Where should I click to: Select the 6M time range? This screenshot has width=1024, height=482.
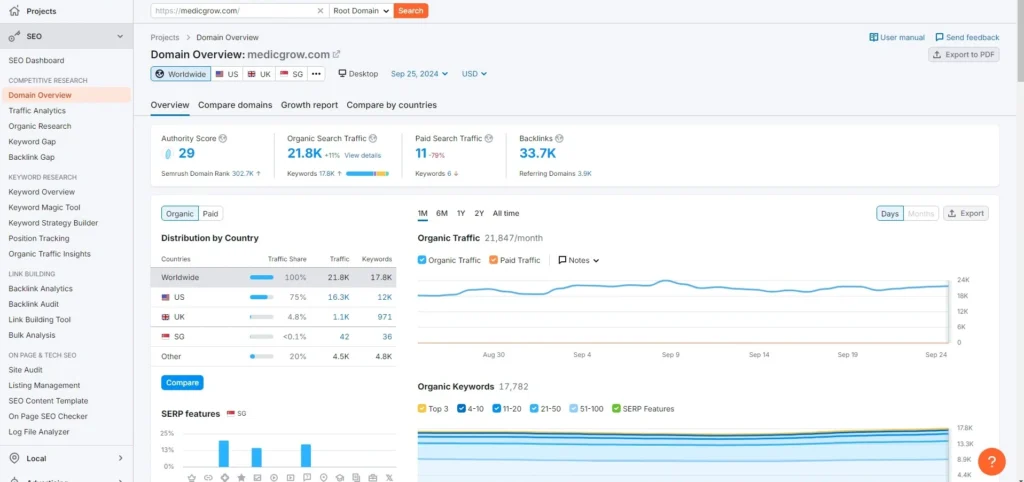click(442, 214)
